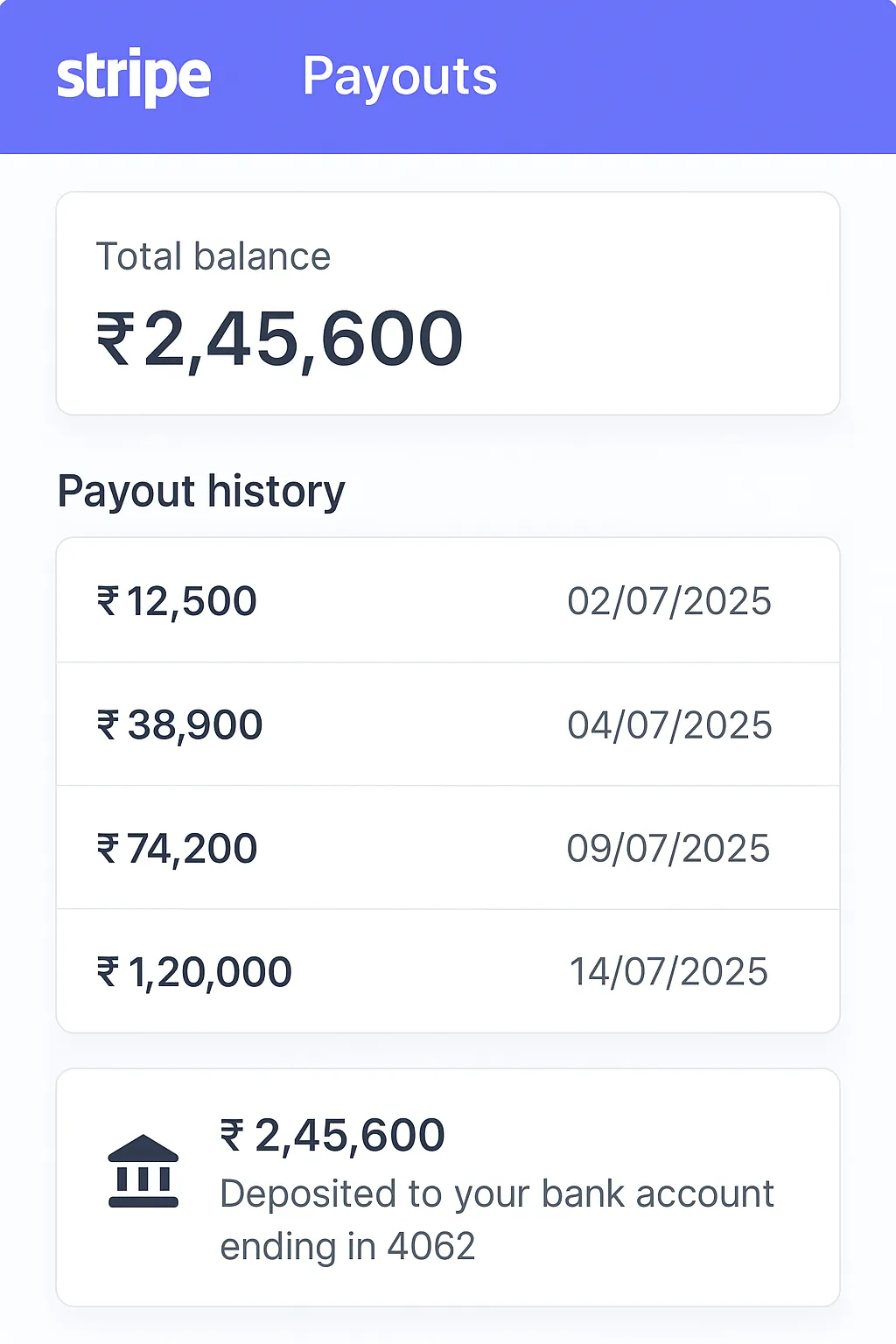The height and width of the screenshot is (1344, 896).
Task: Open the ₹12,500 payout entry
Action: tap(177, 601)
